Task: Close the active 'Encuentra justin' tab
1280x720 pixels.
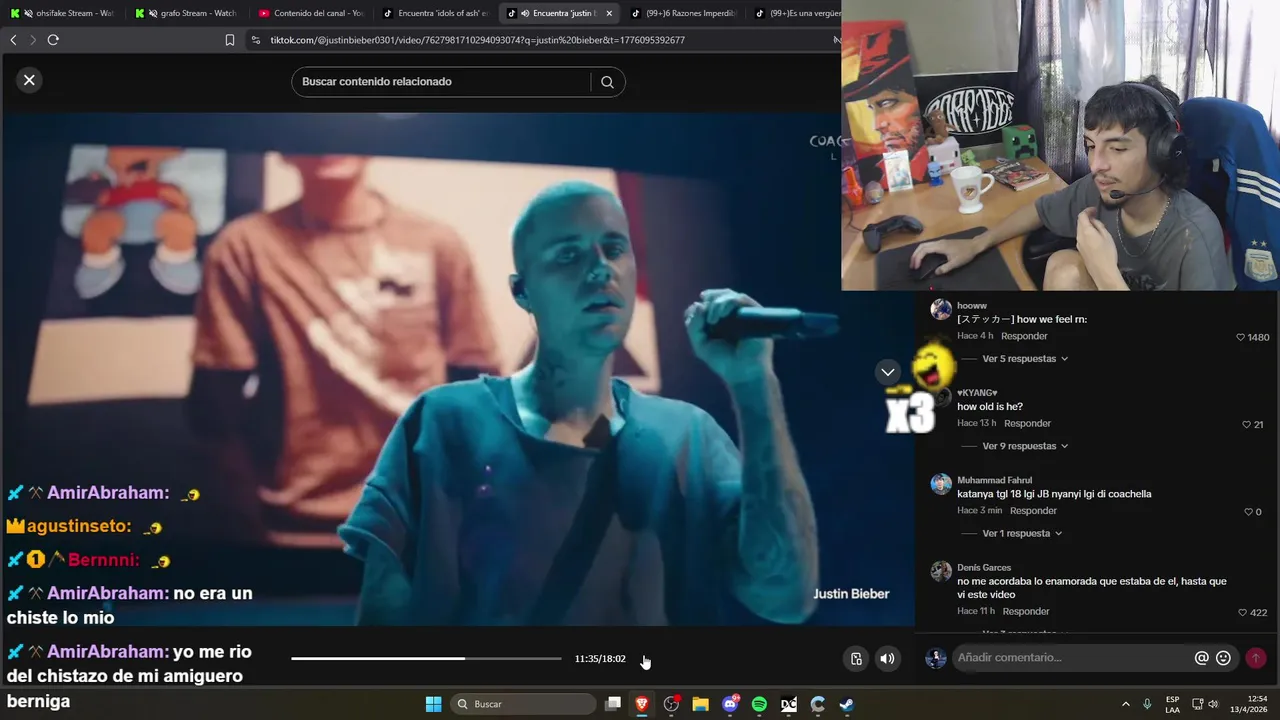Action: pyautogui.click(x=609, y=13)
